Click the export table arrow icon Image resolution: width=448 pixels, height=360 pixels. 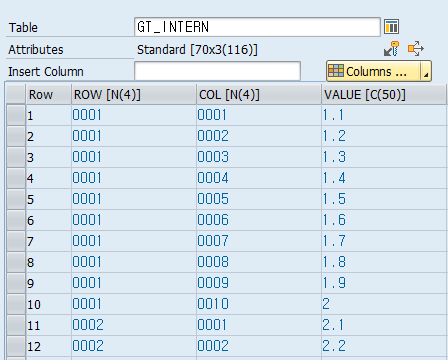tap(416, 49)
